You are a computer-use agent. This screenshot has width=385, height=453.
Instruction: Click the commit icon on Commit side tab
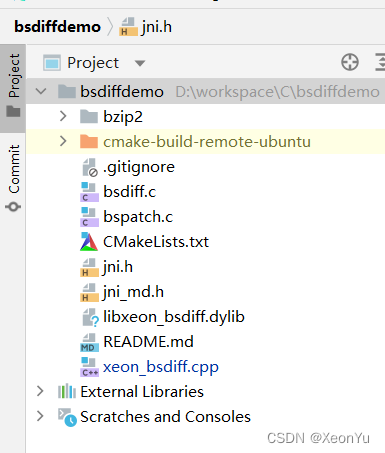tap(13, 207)
